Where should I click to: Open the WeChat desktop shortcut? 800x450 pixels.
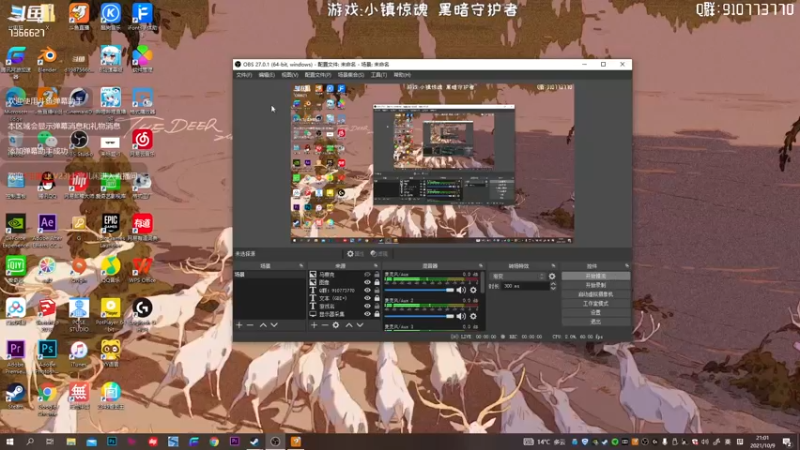pyautogui.click(x=47, y=143)
